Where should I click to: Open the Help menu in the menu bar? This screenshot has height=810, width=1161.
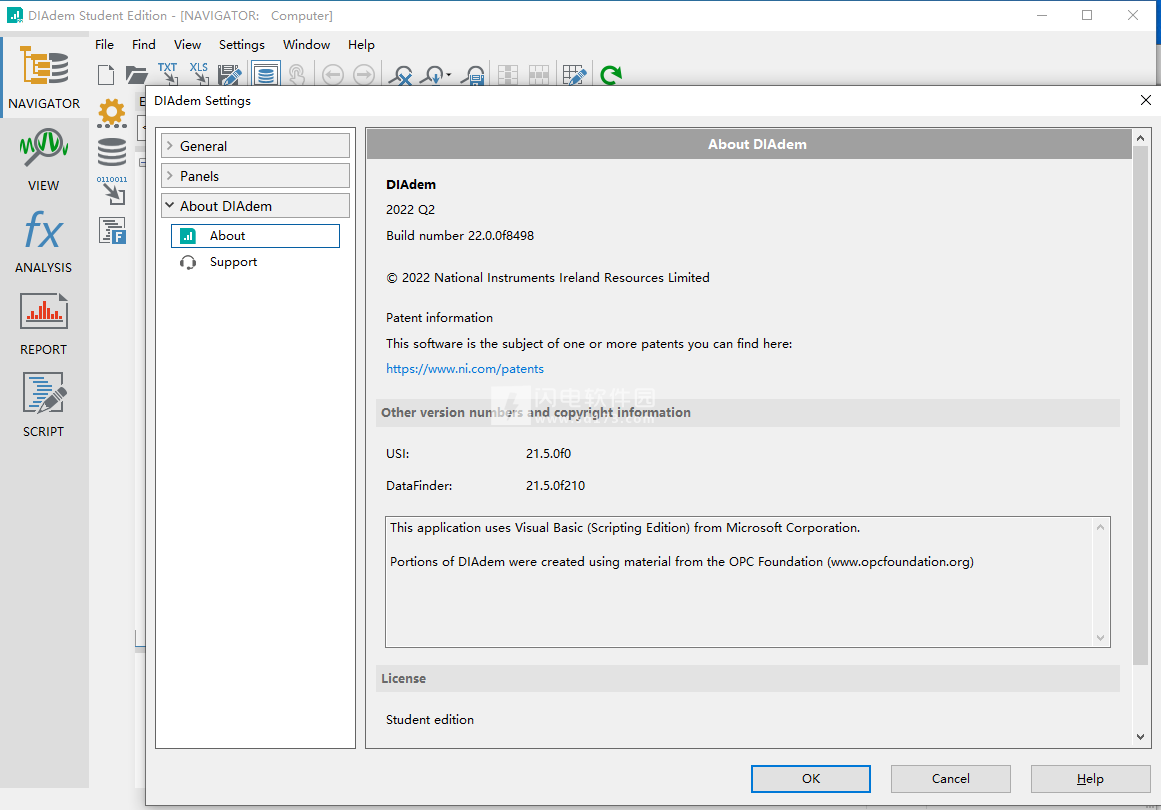pos(361,44)
